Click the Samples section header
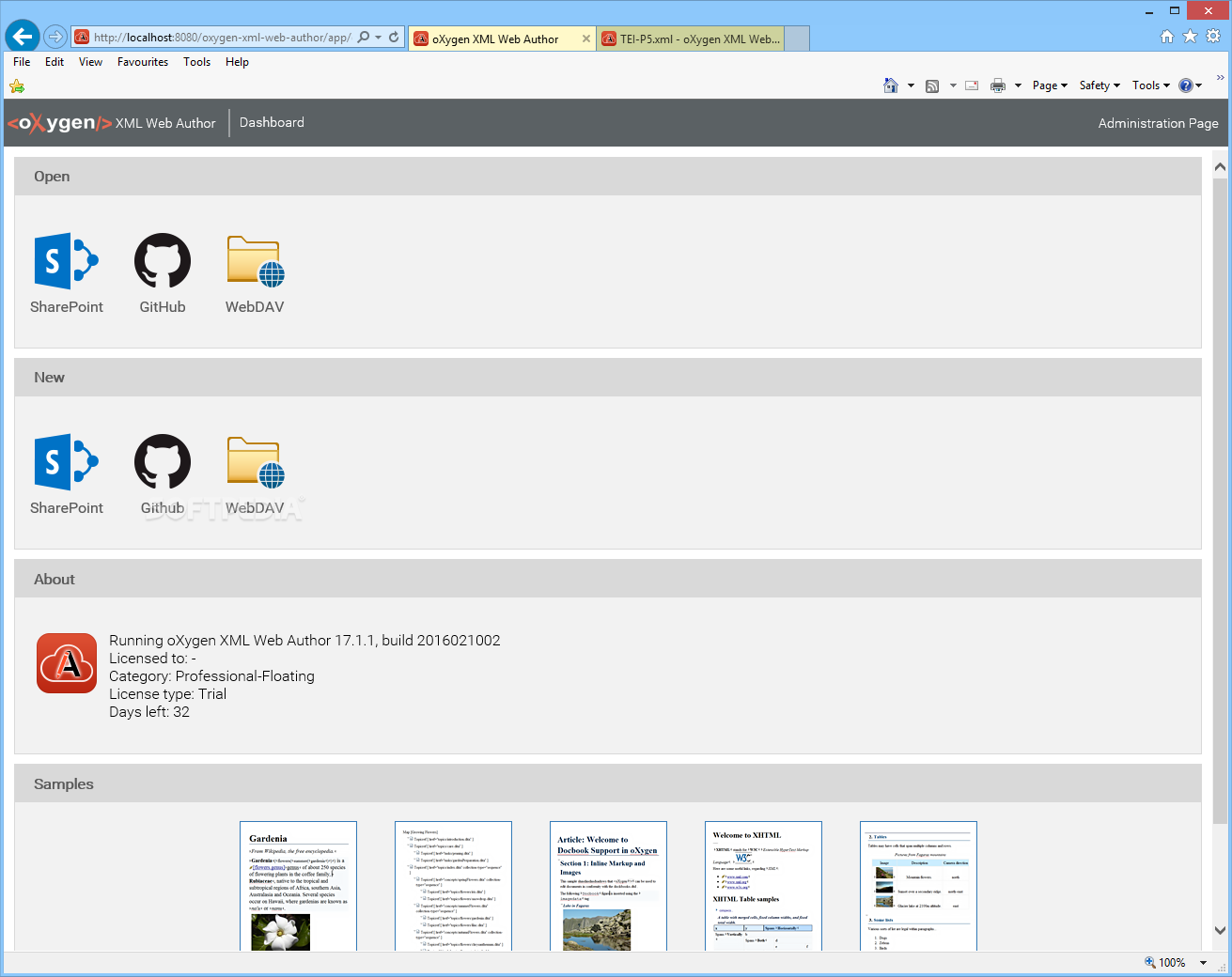The width and height of the screenshot is (1232, 977). coord(608,783)
